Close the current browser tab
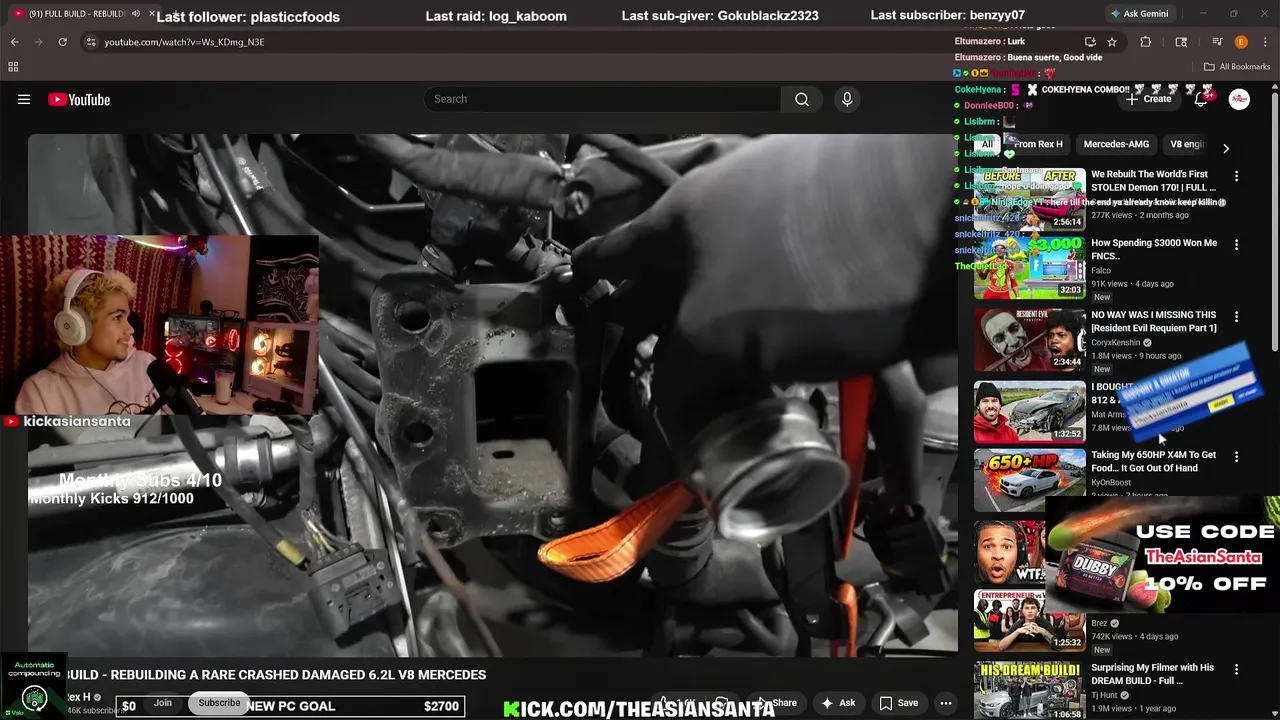Image resolution: width=1280 pixels, height=720 pixels. tap(153, 14)
